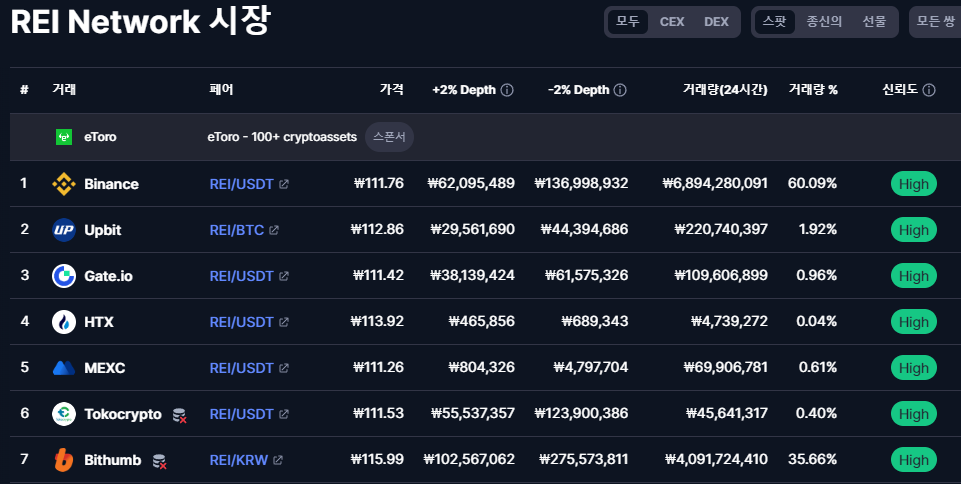Click the warning icon next to Tokocrypto

click(180, 415)
